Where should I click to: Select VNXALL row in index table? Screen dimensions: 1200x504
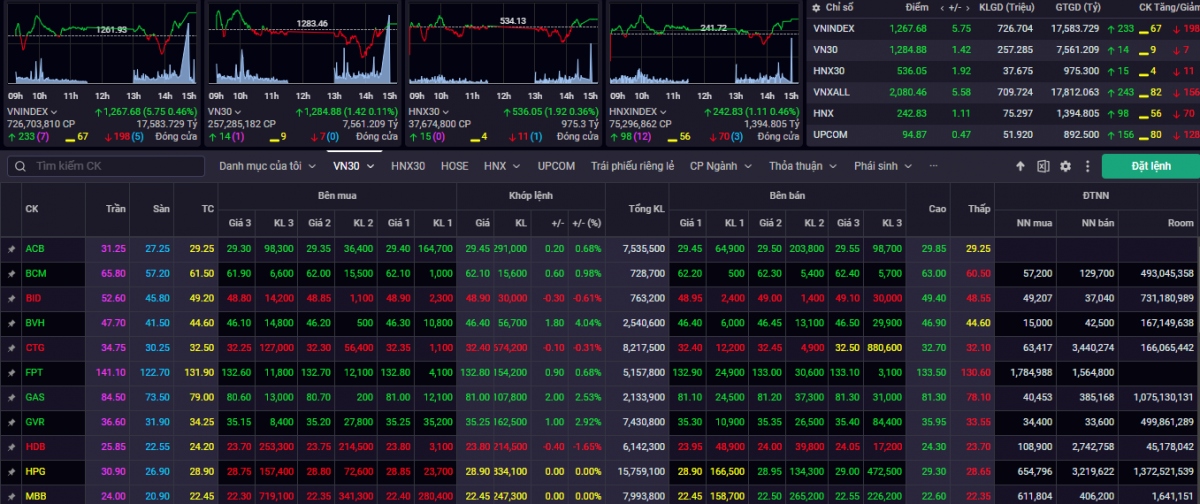(1003, 91)
